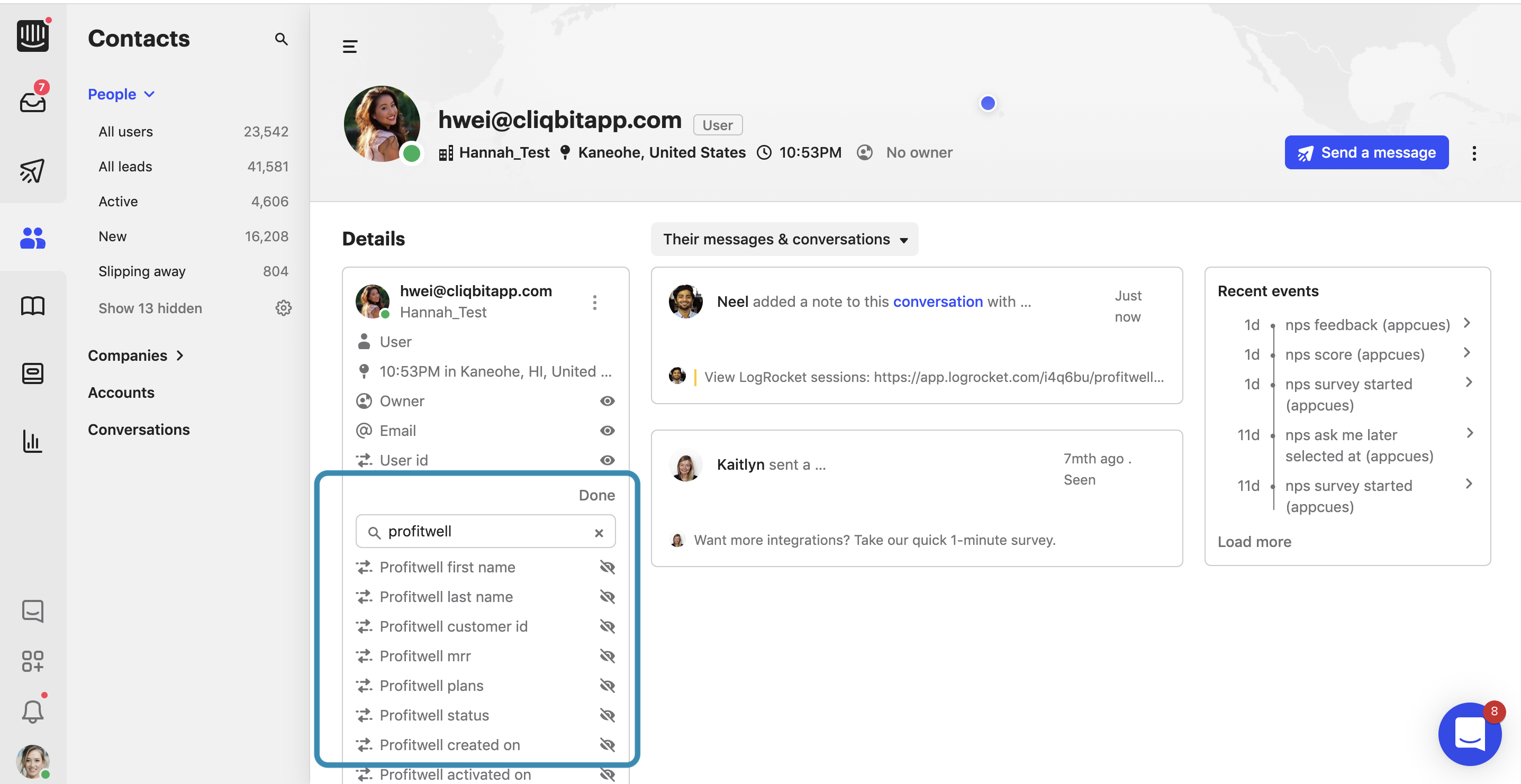Expand nps feedback (appcues) event
This screenshot has width=1521, height=784.
[1466, 324]
